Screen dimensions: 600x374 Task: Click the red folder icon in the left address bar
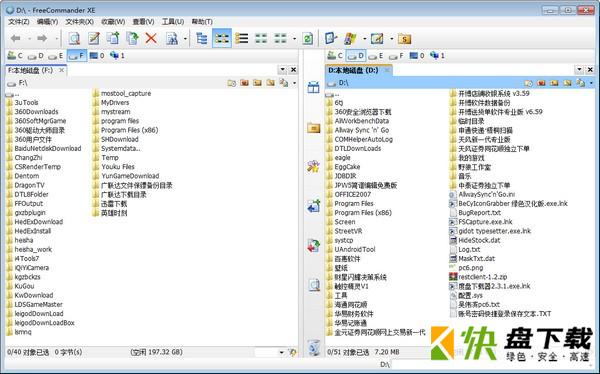click(x=245, y=83)
